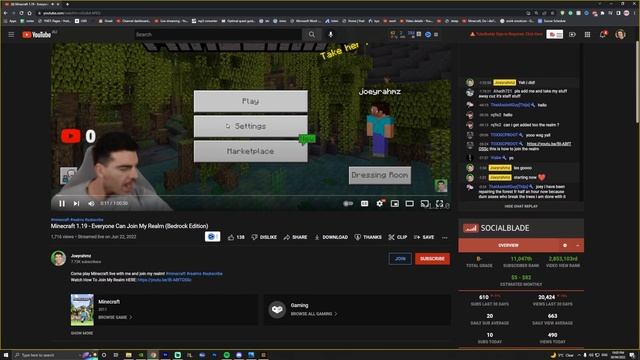Open the YouTube apps grid icon
This screenshot has height=360, width=640.
[587, 35]
